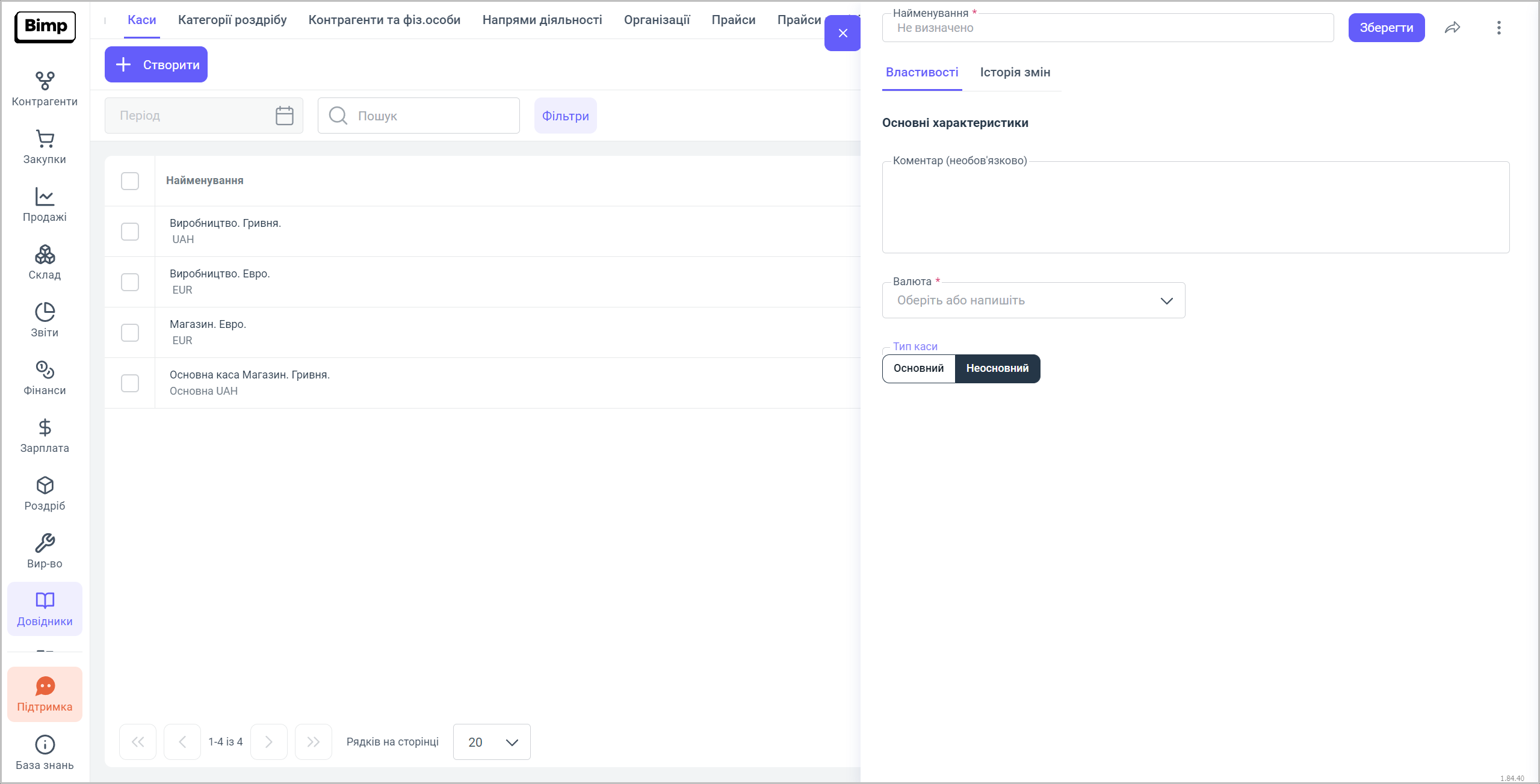Open the period calendar icon
Screen dimensions: 1540x784
[284, 116]
